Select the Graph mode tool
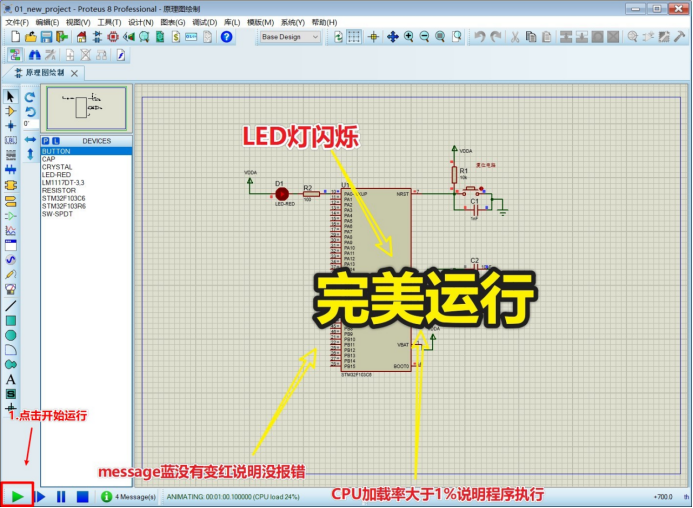Viewport: 693px width, 508px height. pyautogui.click(x=11, y=230)
